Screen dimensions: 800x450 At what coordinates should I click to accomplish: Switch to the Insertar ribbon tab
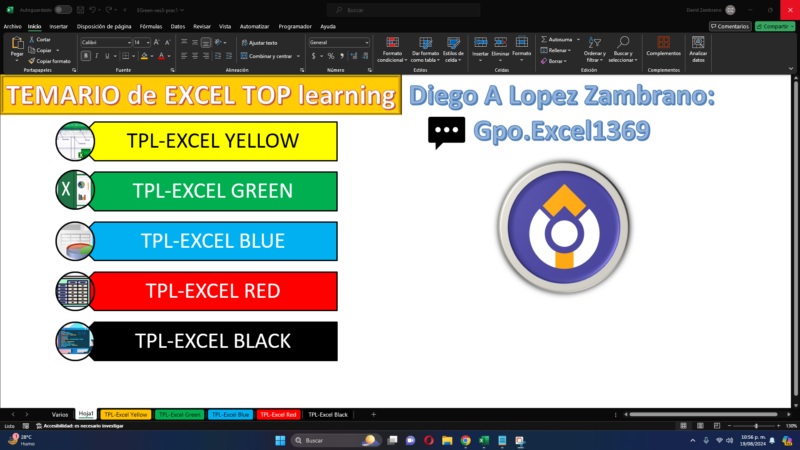coord(59,27)
